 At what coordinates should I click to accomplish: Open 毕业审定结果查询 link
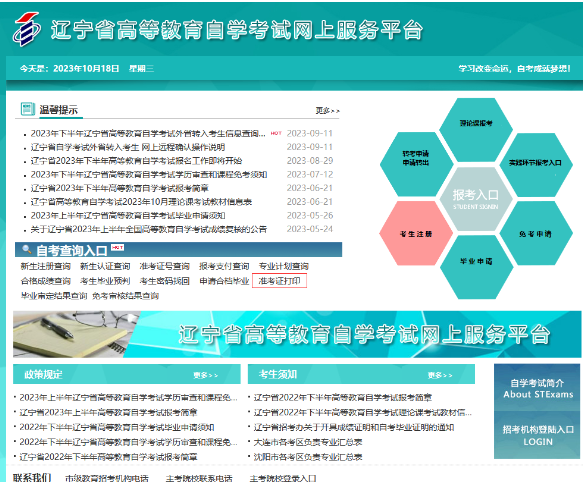54,296
